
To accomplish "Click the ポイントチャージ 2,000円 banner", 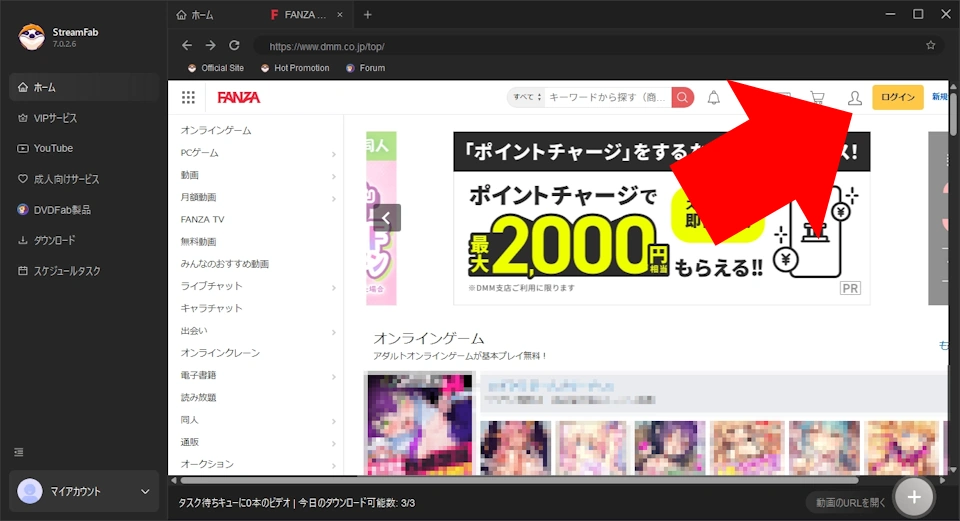I will point(661,218).
